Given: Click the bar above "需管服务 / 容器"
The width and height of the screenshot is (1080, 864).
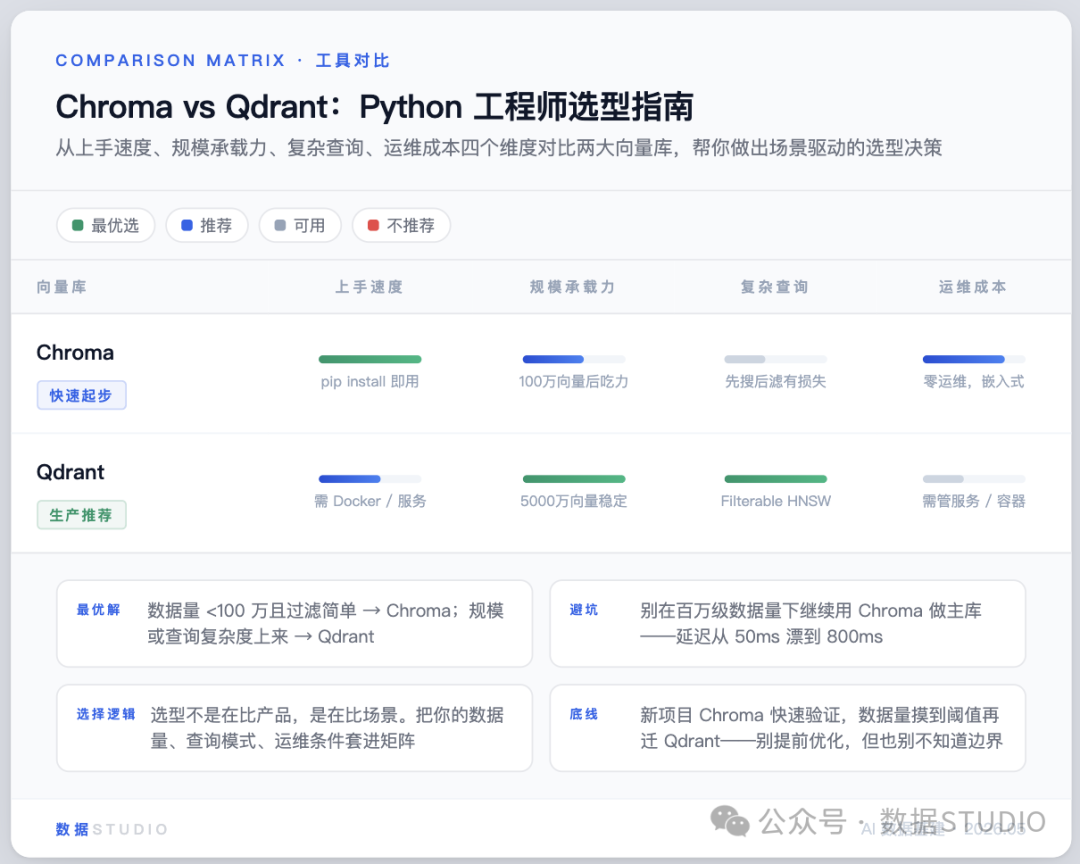Looking at the screenshot, I should (x=974, y=479).
